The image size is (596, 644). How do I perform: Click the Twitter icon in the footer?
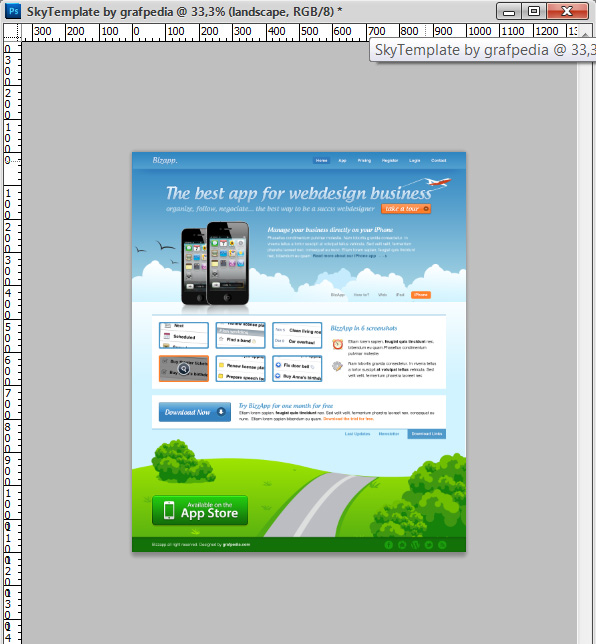pos(429,545)
